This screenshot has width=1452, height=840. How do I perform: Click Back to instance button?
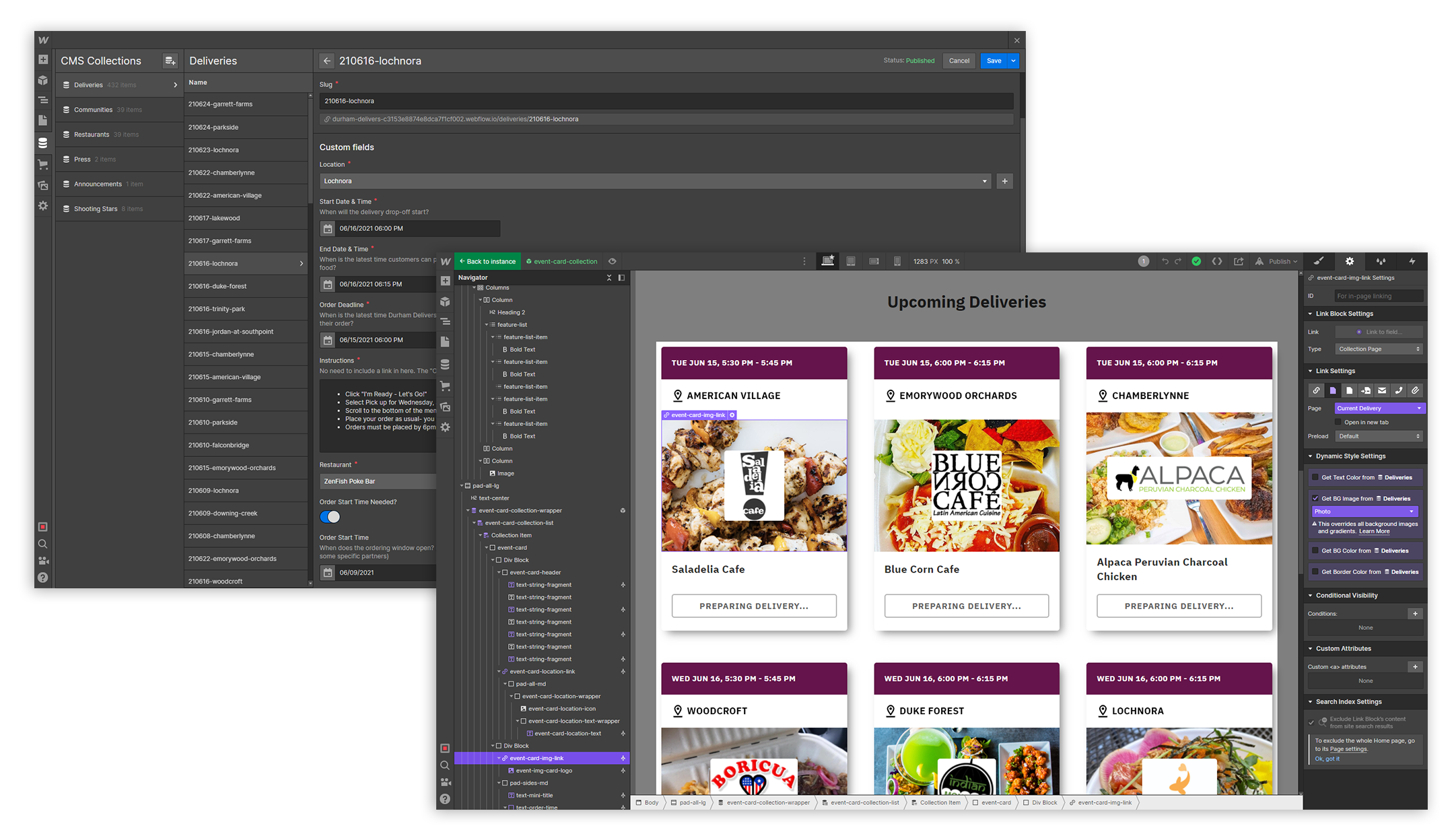pos(487,261)
